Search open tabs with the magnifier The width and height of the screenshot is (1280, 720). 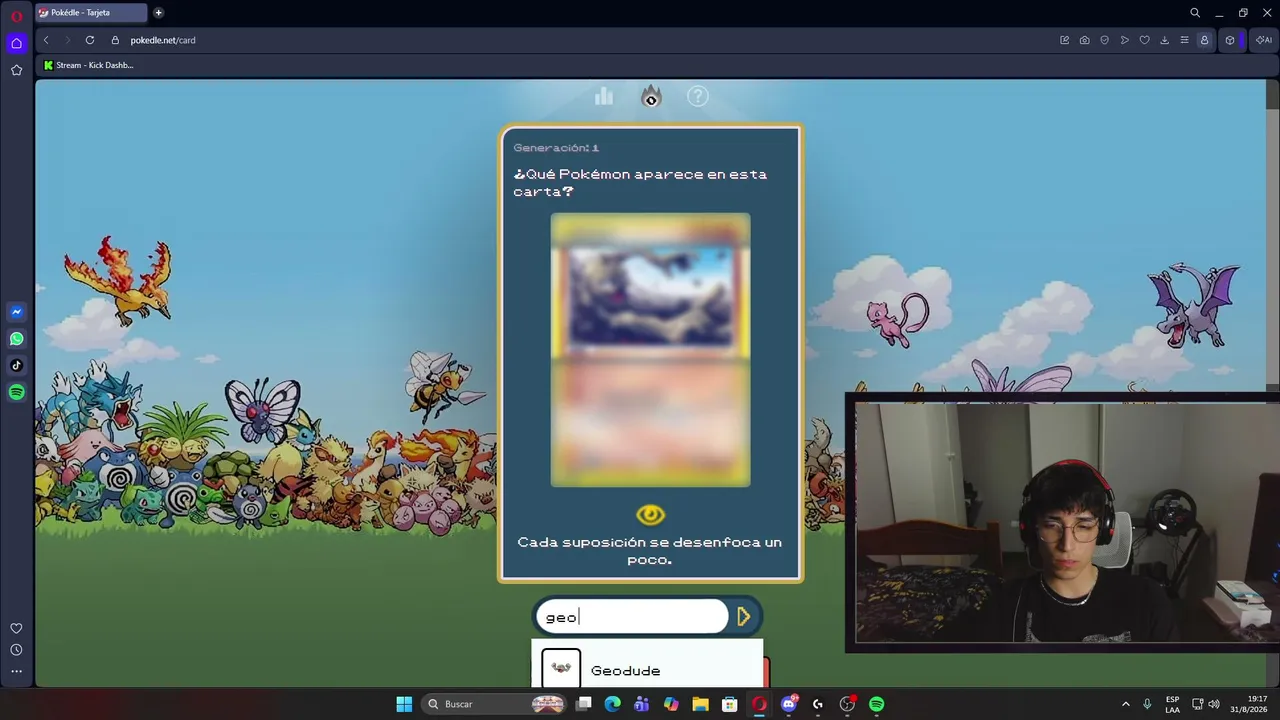click(1195, 13)
